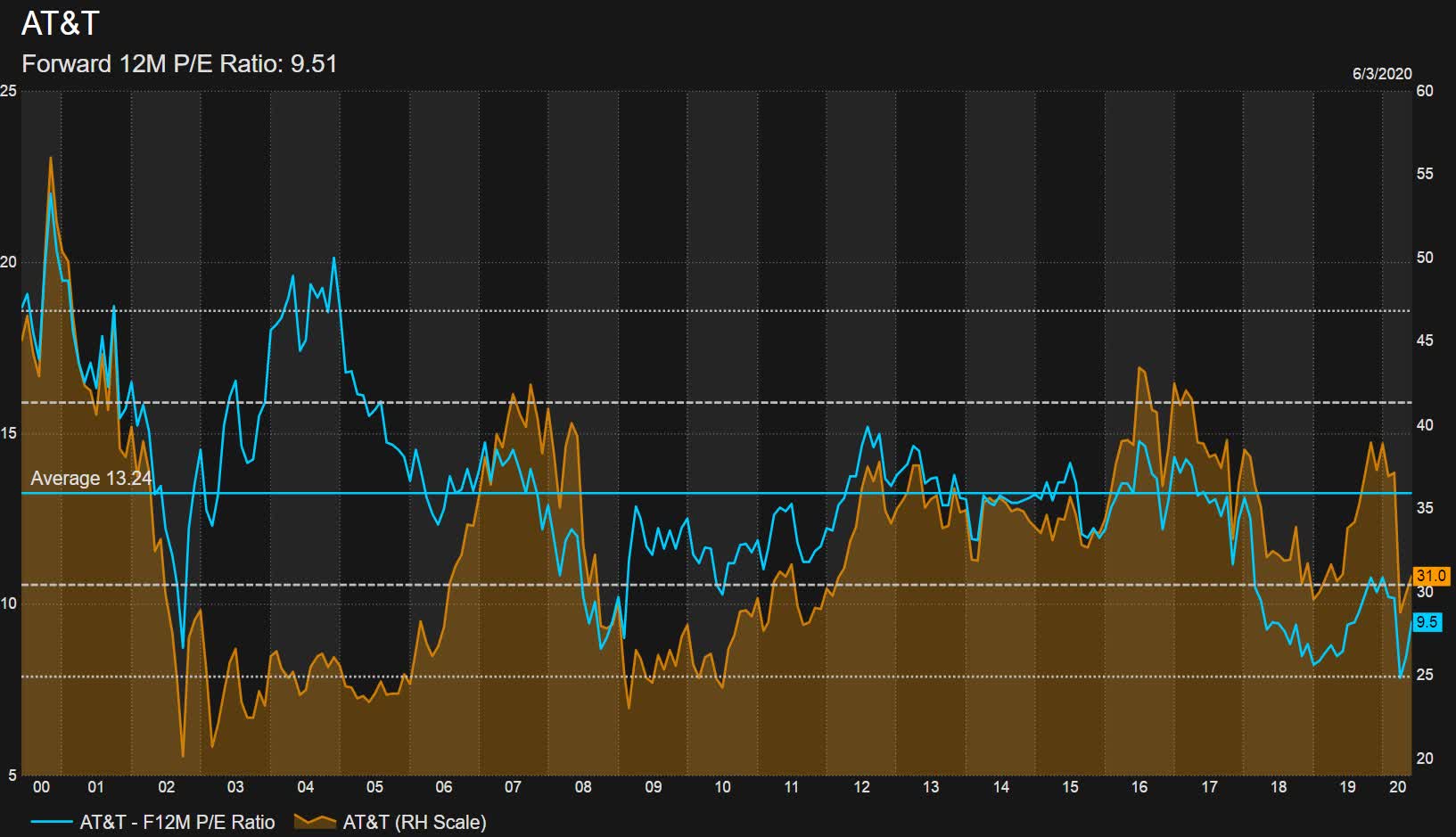Image resolution: width=1456 pixels, height=837 pixels.
Task: Click the right axis value 45
Action: pyautogui.click(x=1425, y=341)
